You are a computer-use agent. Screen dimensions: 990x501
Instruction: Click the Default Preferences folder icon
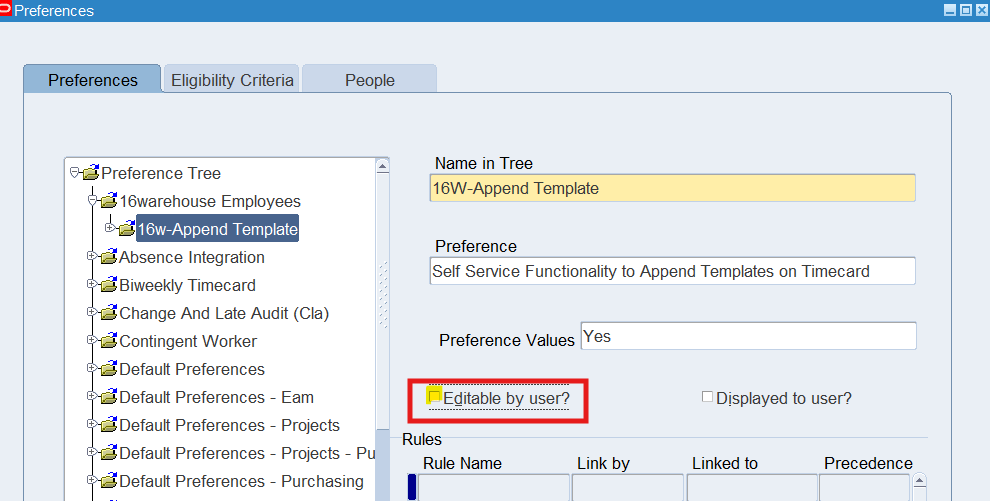(108, 369)
